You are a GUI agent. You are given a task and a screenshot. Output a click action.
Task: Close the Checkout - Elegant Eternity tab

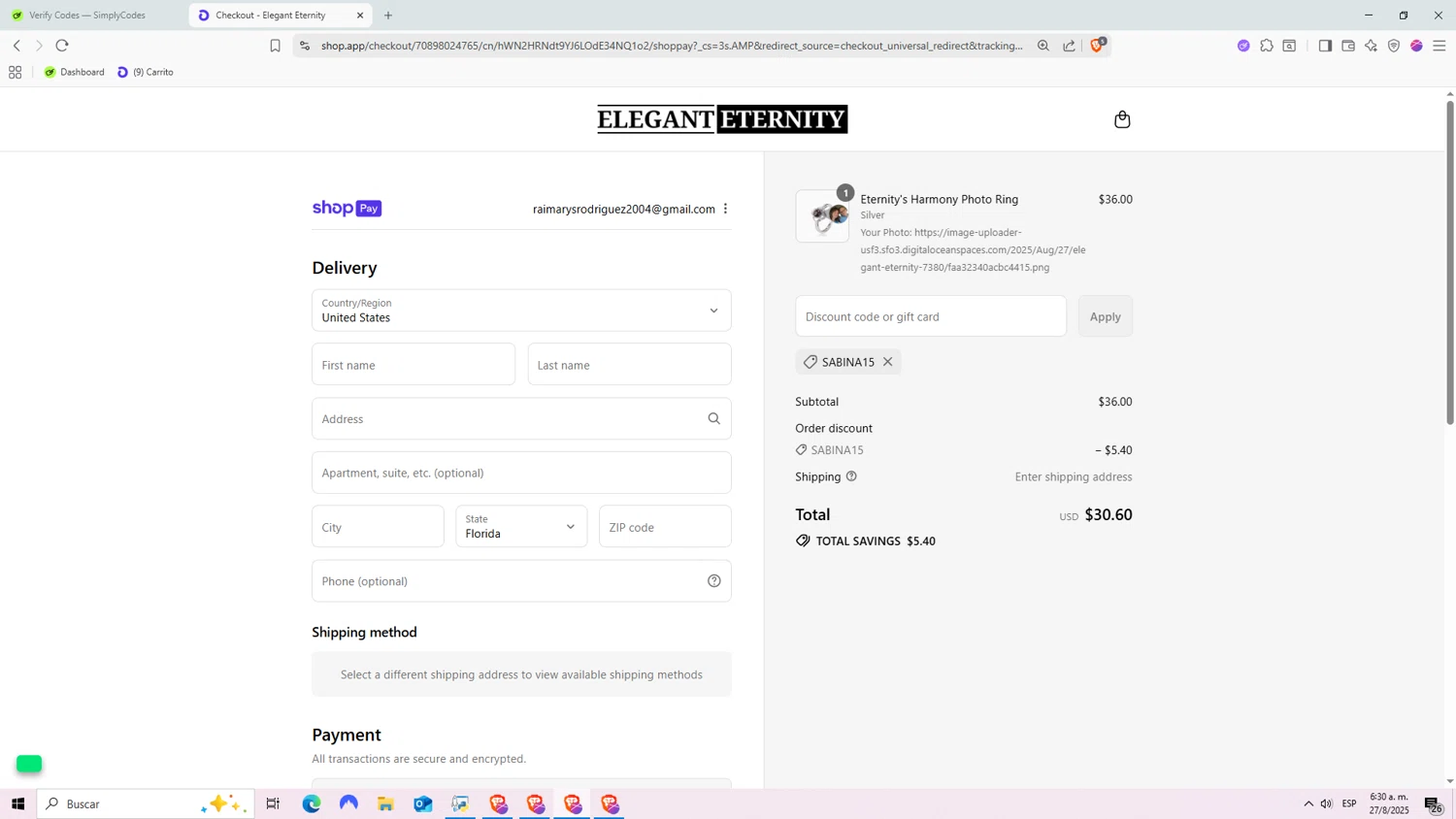pos(360,16)
